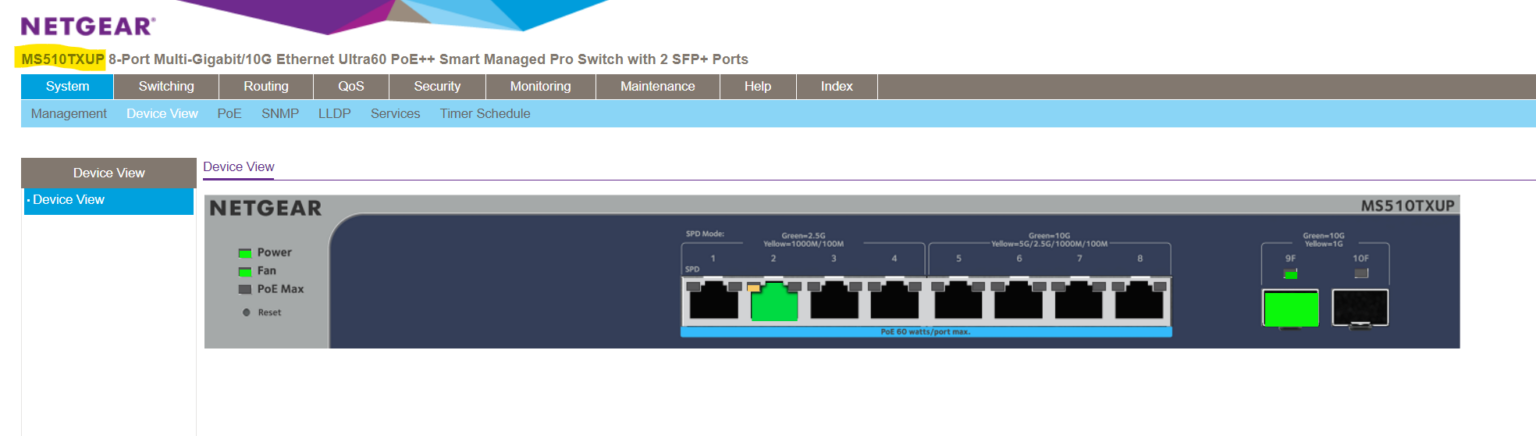
Task: Open the Maintenance menu
Action: tap(657, 86)
